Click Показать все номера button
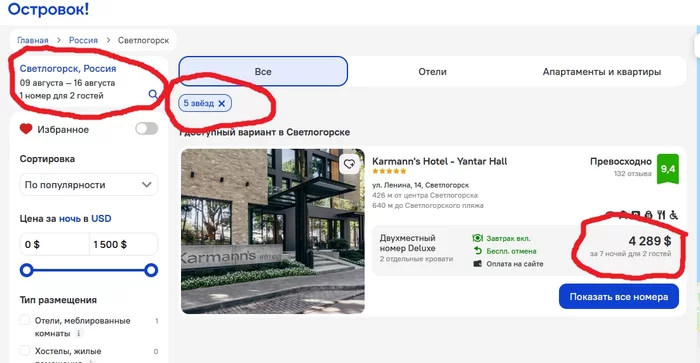700x363 pixels. tap(619, 296)
